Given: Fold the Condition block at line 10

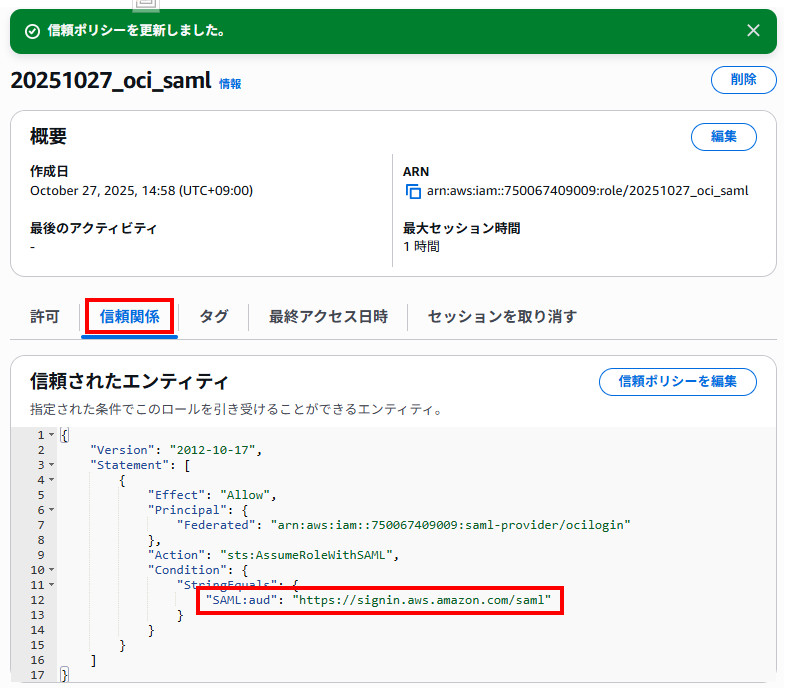Looking at the screenshot, I should click(x=51, y=570).
